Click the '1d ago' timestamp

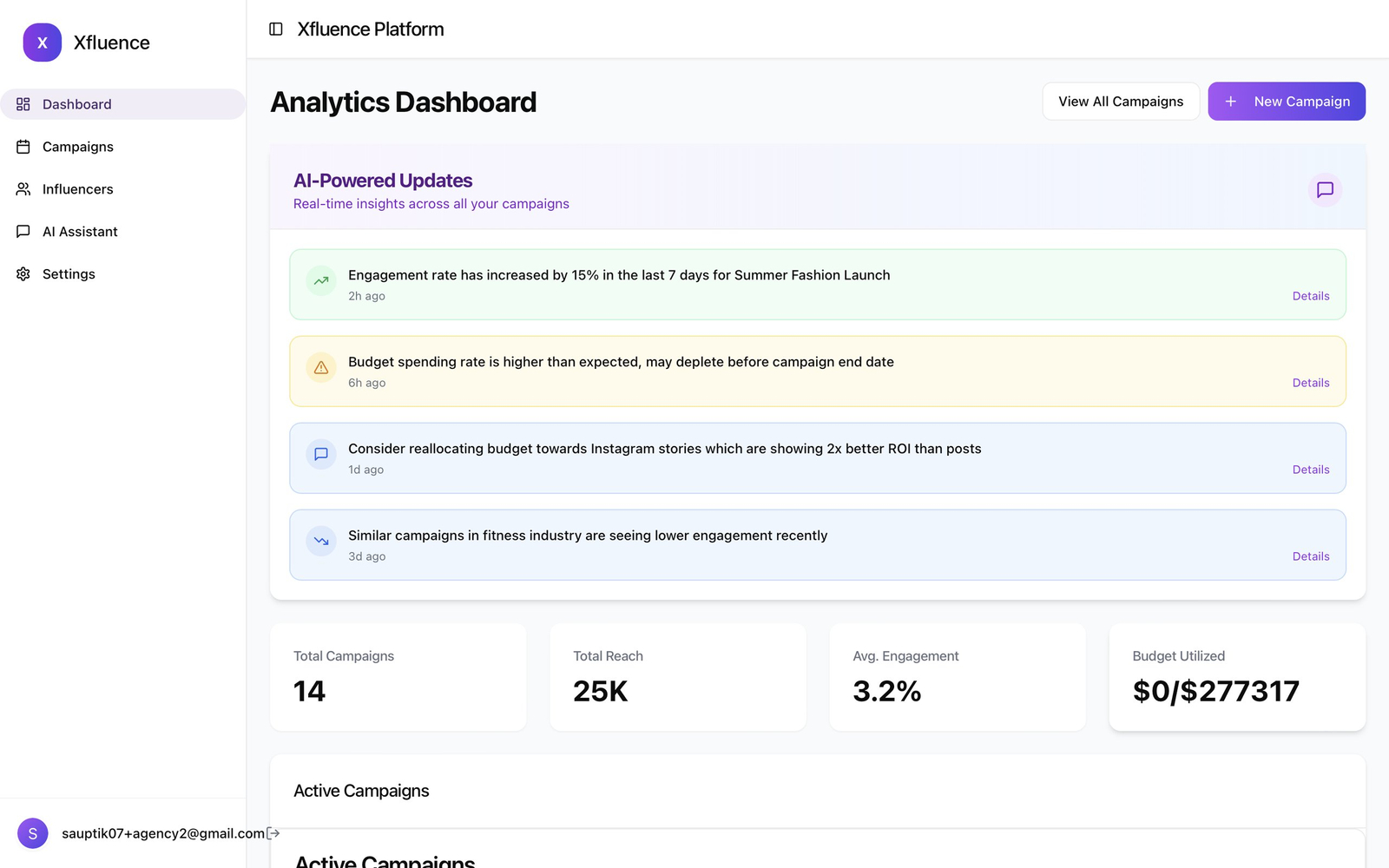pos(365,470)
